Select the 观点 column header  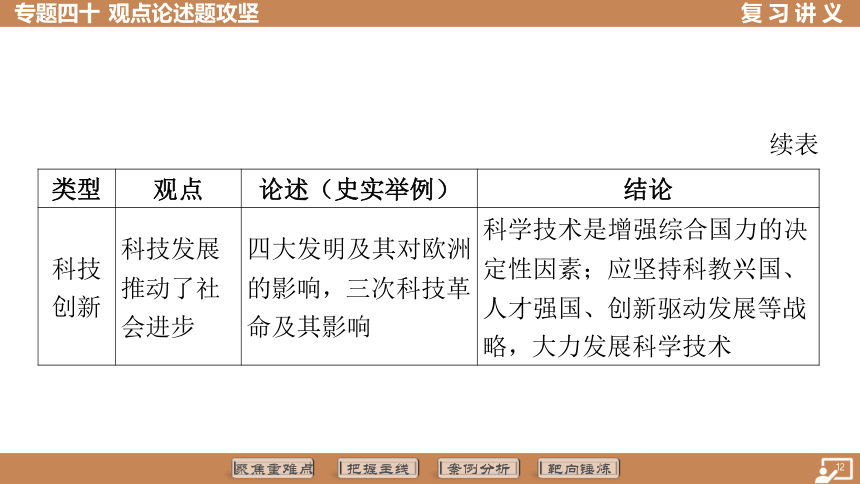pos(178,189)
